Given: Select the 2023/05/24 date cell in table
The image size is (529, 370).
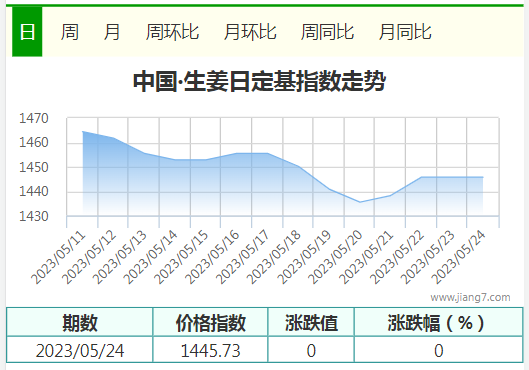Looking at the screenshot, I should (80, 350).
